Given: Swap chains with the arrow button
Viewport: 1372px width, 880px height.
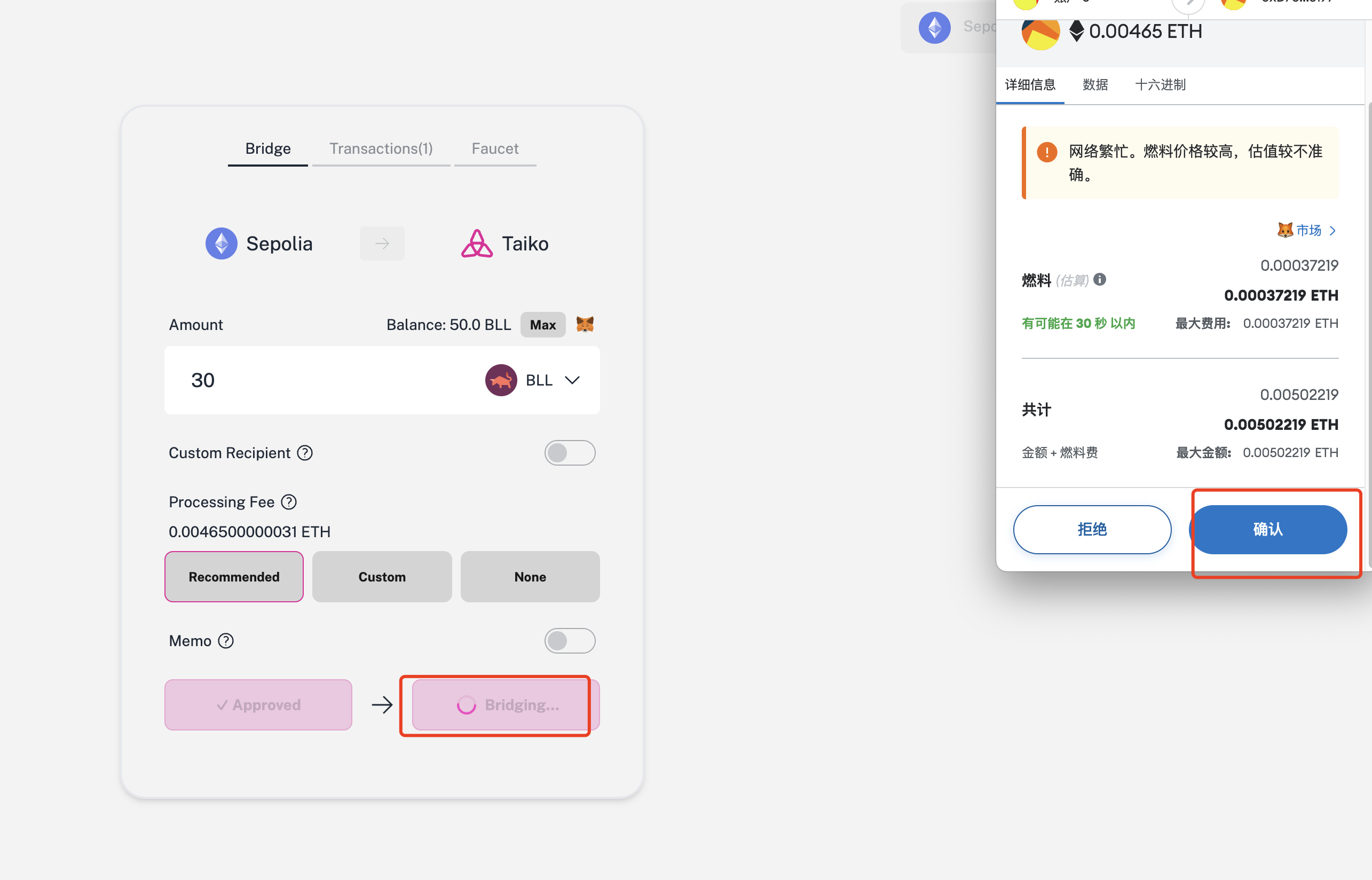Looking at the screenshot, I should coord(382,244).
